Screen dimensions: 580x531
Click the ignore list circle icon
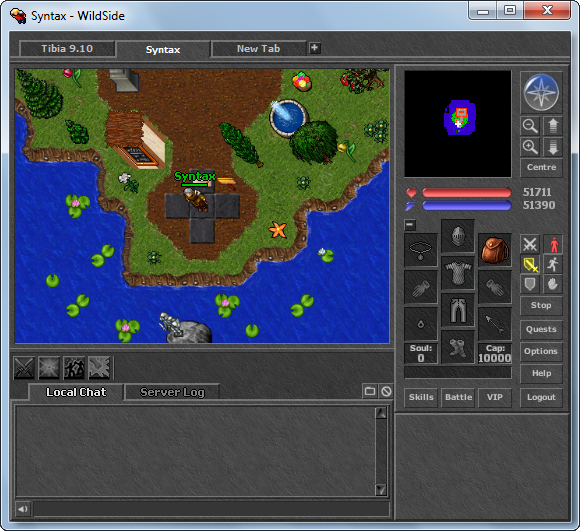pos(386,391)
